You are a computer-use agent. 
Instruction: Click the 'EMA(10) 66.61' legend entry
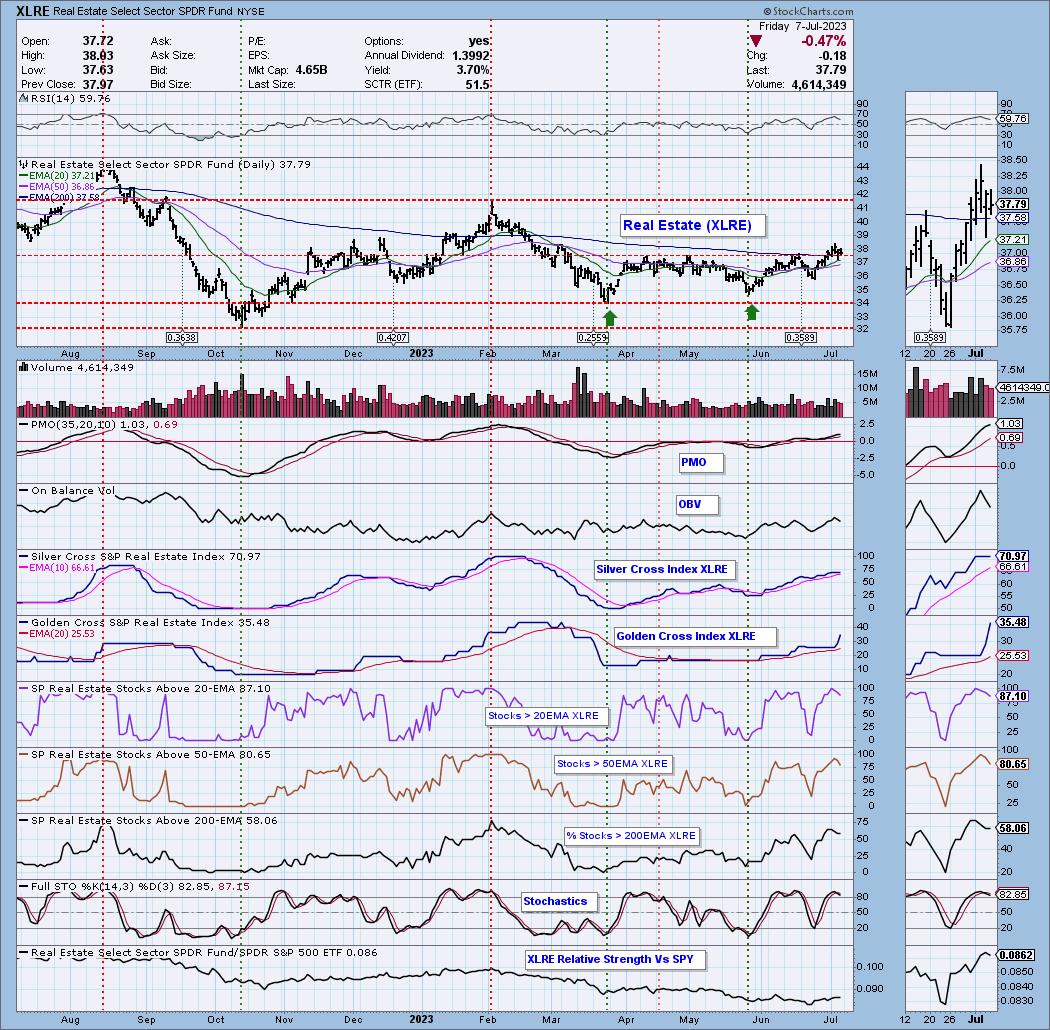[57, 568]
